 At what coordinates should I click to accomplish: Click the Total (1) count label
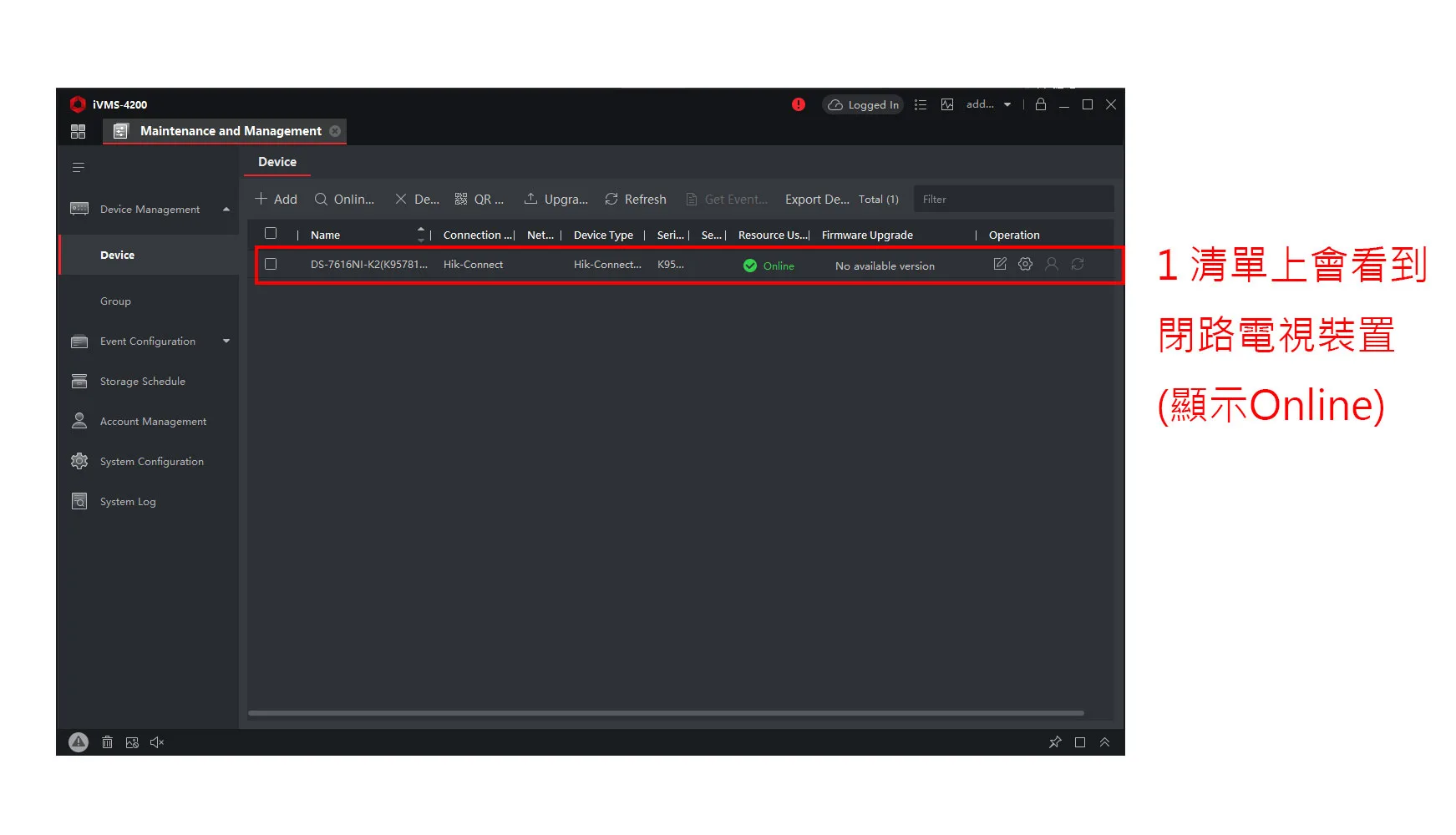(x=879, y=199)
